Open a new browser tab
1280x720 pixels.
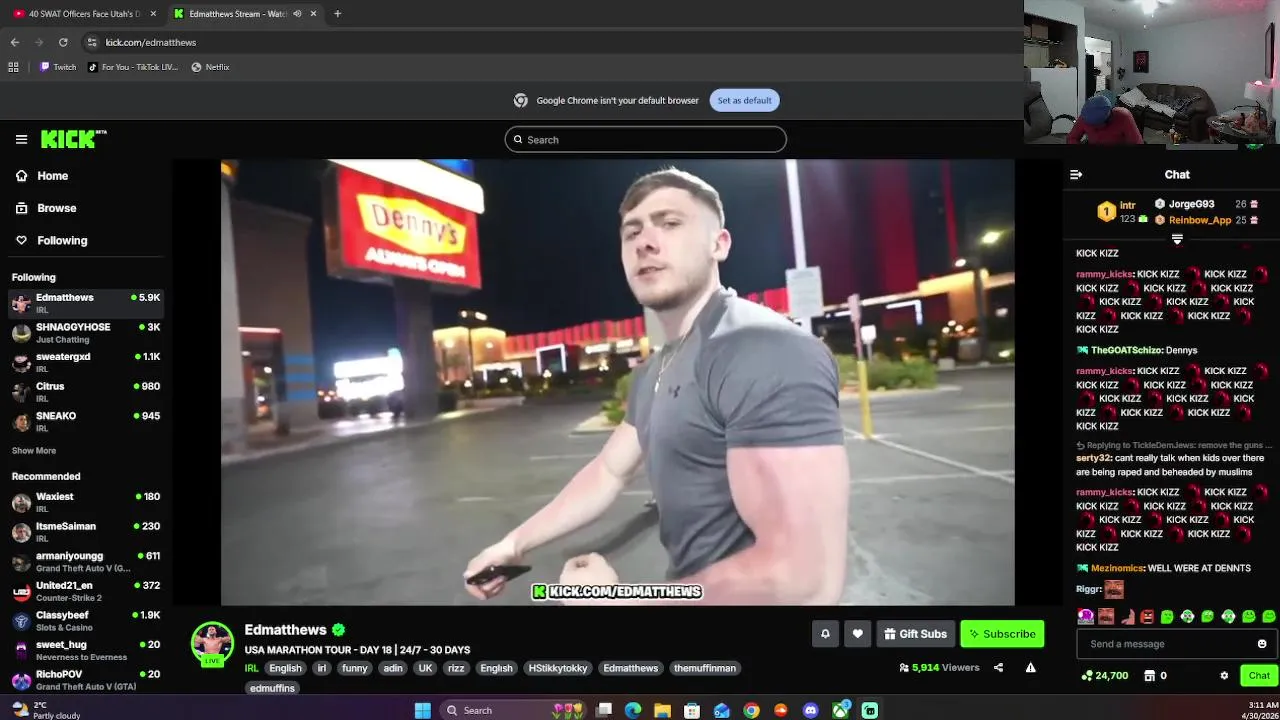coord(337,14)
